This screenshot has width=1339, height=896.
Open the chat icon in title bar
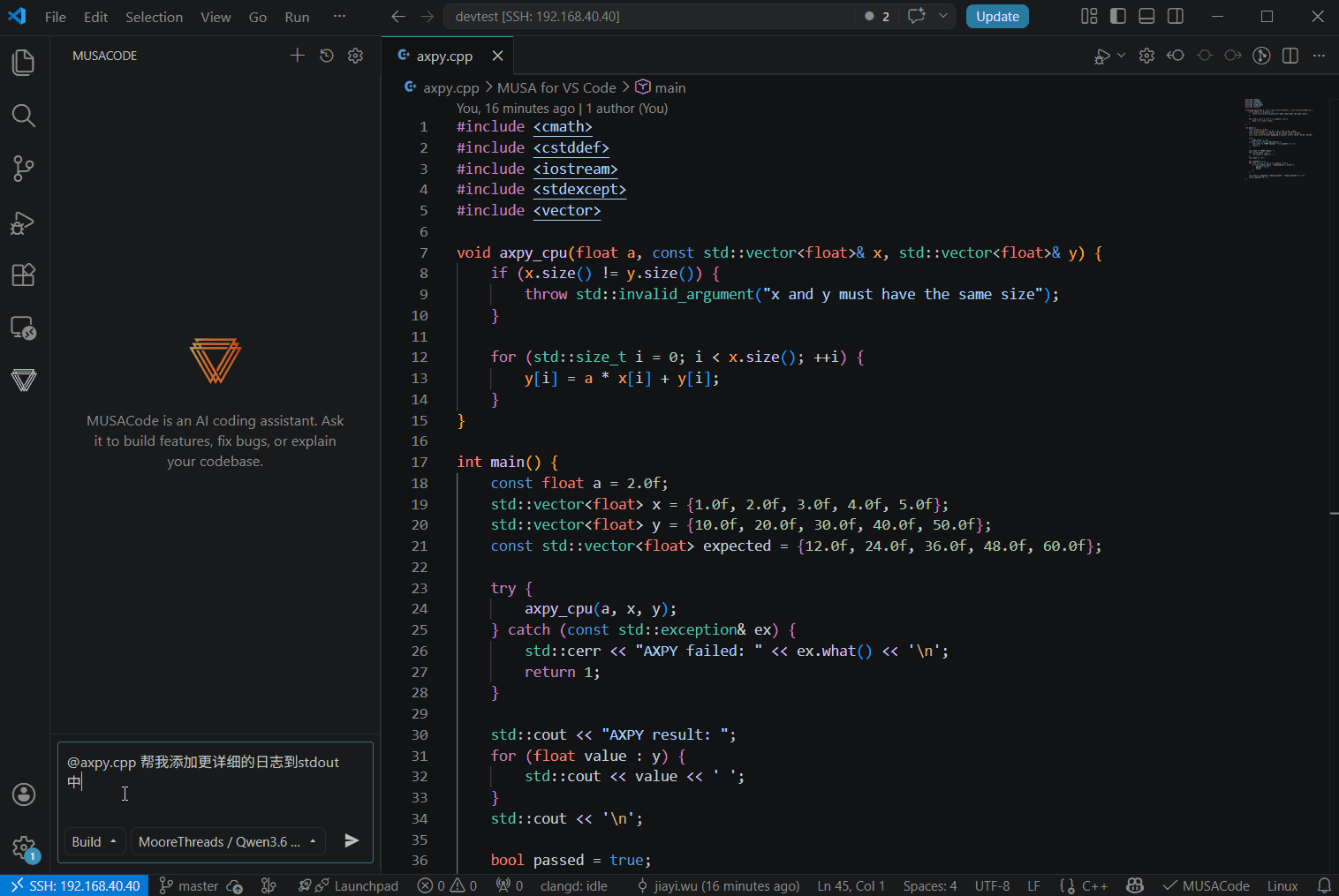[917, 17]
